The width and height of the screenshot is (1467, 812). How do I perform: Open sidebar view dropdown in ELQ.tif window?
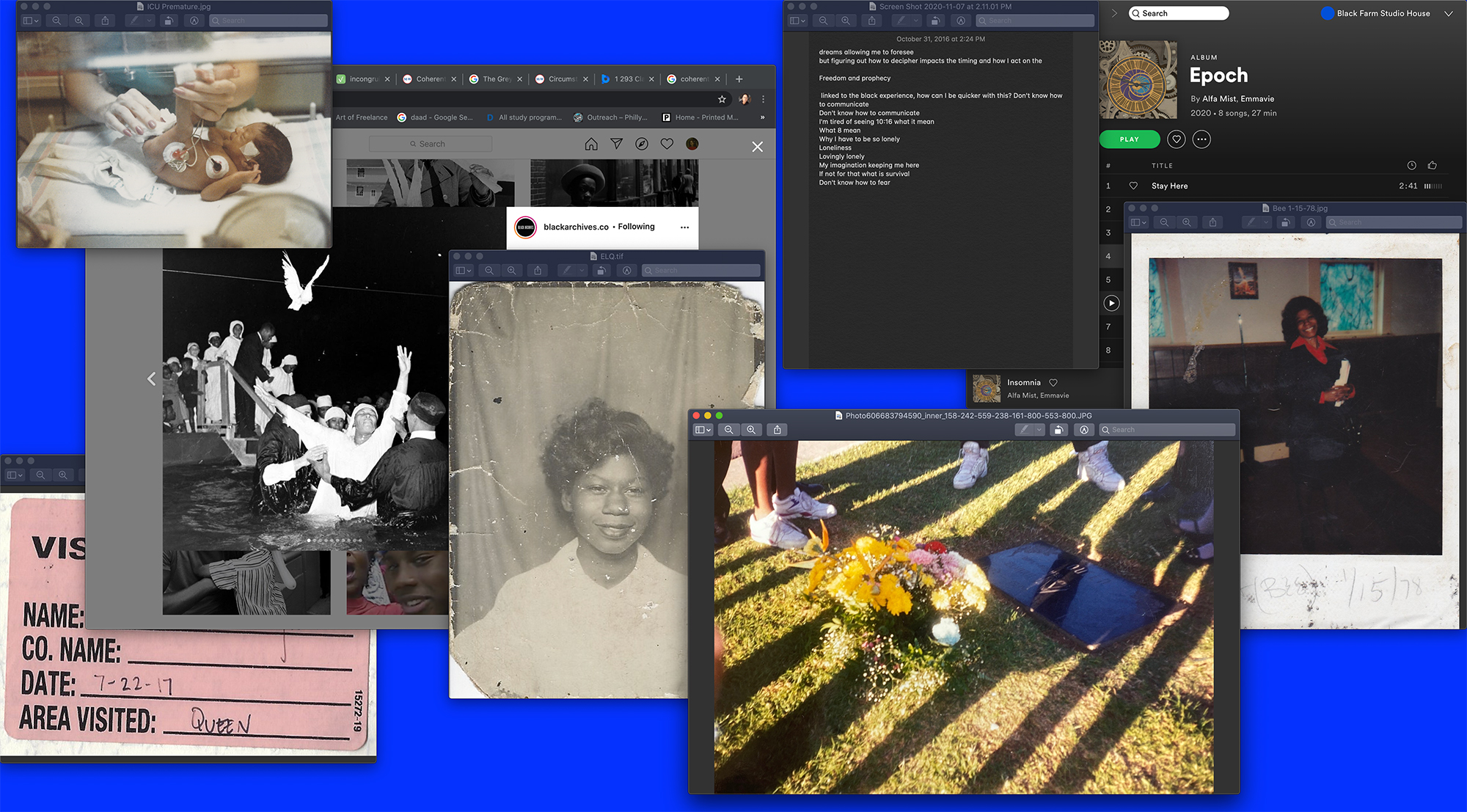(463, 271)
